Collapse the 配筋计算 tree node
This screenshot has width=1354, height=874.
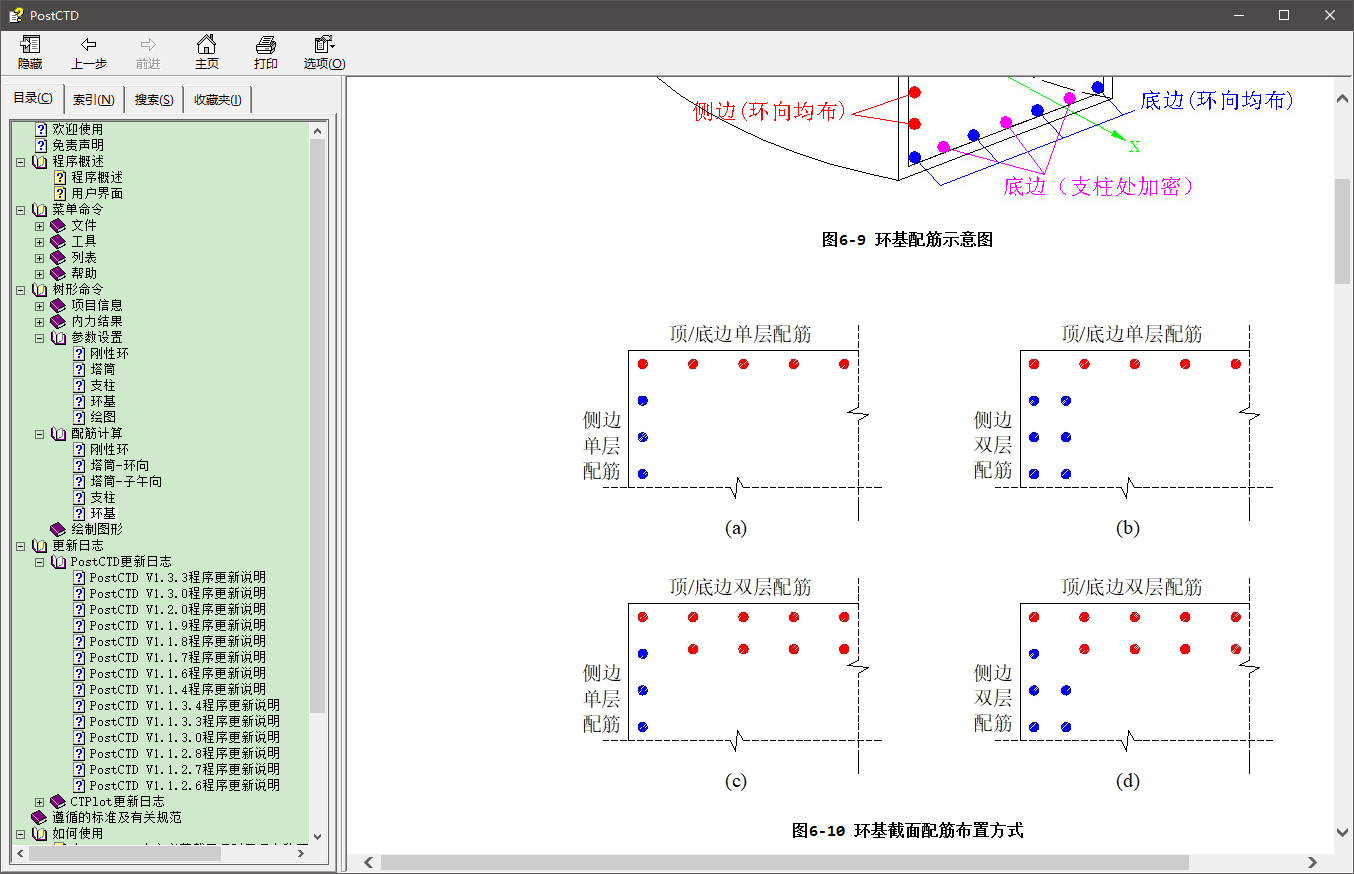click(x=40, y=433)
